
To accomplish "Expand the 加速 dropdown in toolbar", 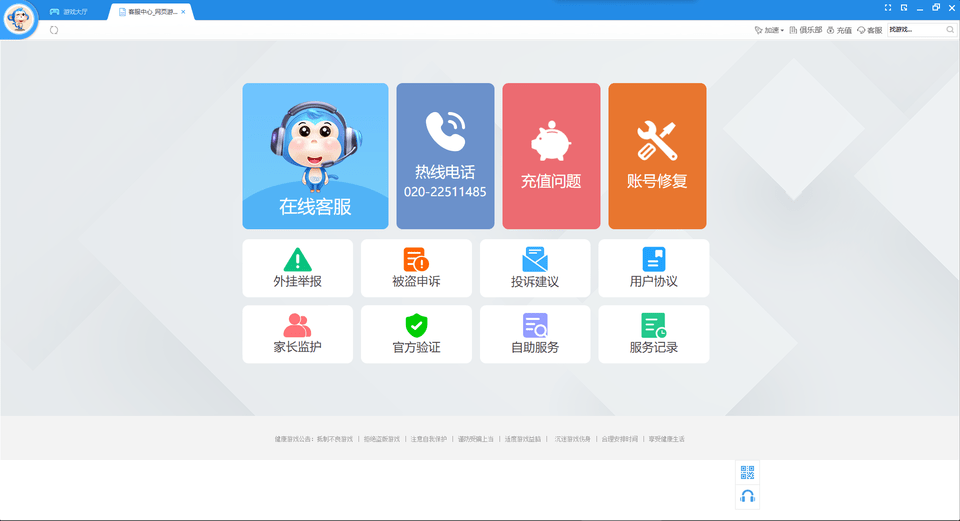I will (769, 30).
